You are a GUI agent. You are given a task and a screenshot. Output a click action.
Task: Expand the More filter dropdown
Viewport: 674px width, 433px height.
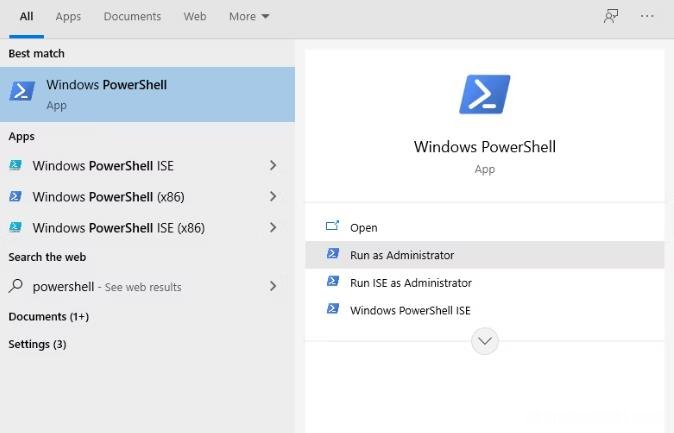249,17
